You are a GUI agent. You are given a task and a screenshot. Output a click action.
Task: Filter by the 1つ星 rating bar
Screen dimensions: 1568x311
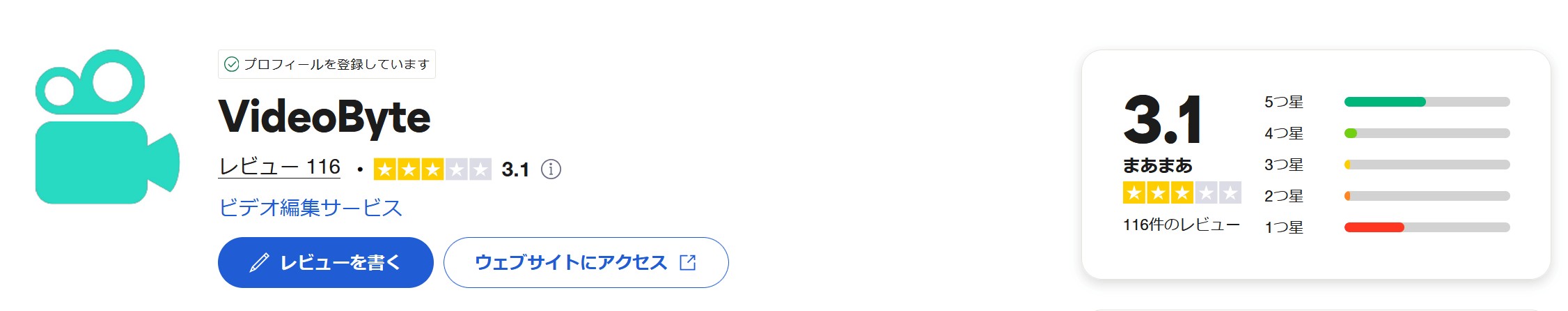click(1427, 227)
